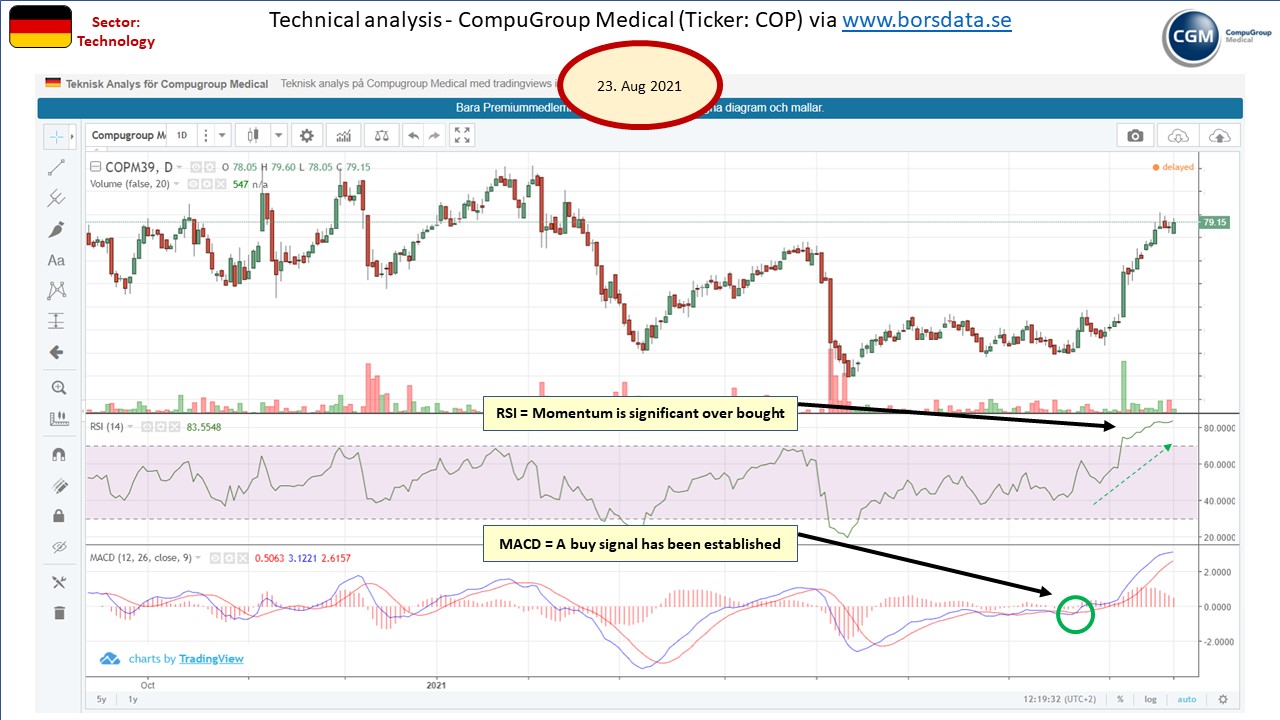Click the cloud load chart icon
1280x720 pixels.
coord(1178,136)
